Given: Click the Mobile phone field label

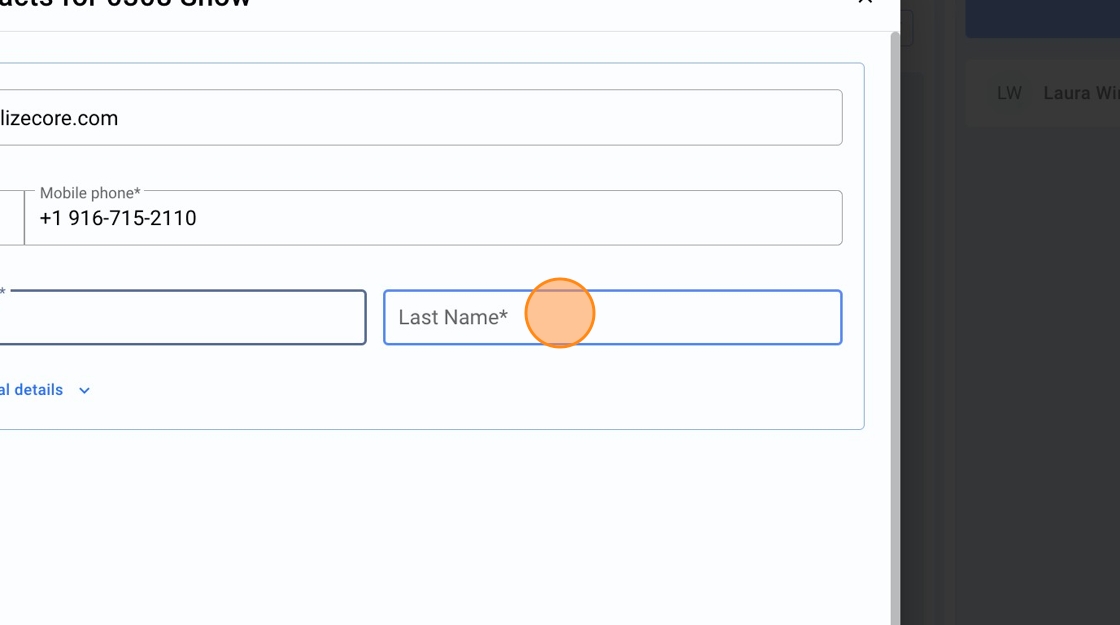Looking at the screenshot, I should pos(90,192).
